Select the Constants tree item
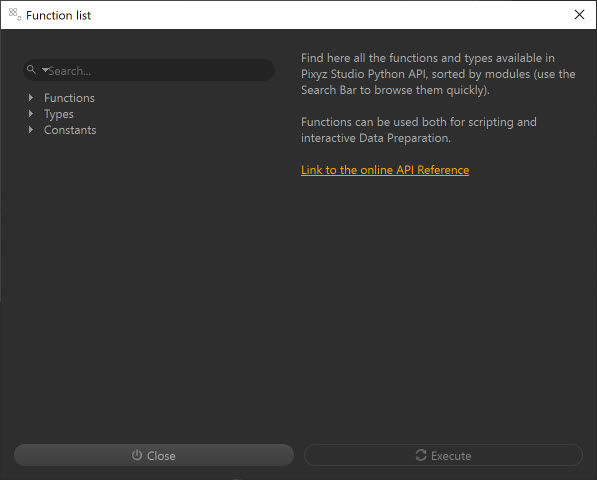This screenshot has width=597, height=480. 70,130
